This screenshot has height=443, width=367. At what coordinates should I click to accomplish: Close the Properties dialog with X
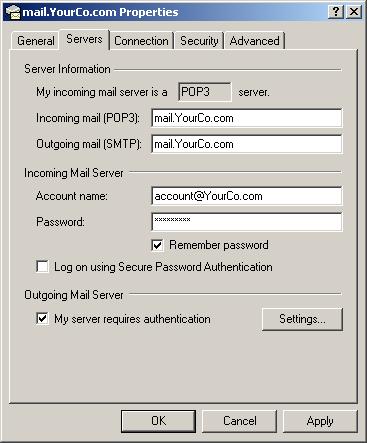coord(354,12)
